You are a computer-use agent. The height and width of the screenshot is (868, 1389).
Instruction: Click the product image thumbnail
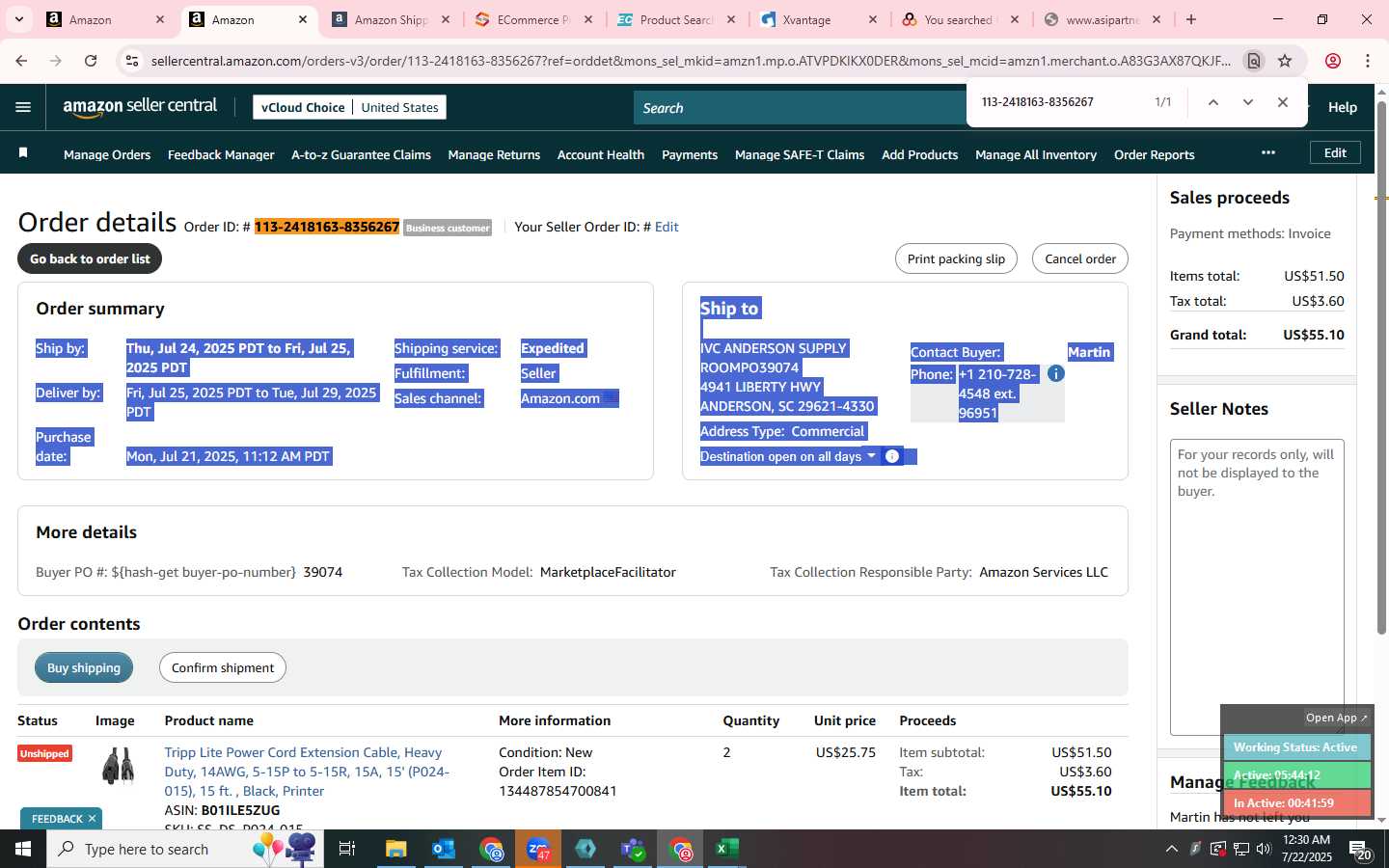119,766
